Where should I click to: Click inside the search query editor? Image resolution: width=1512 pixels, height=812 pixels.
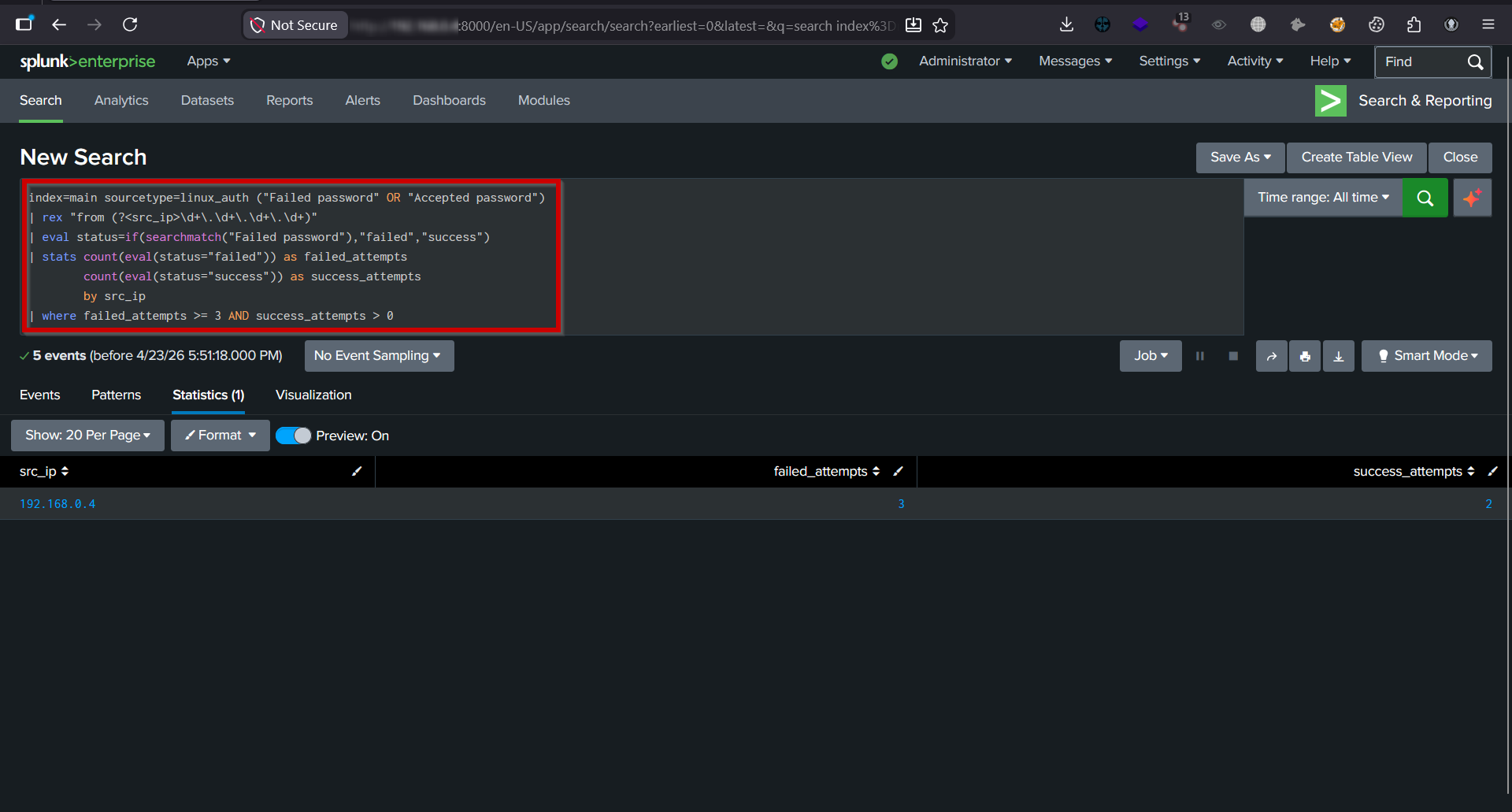[x=632, y=257]
